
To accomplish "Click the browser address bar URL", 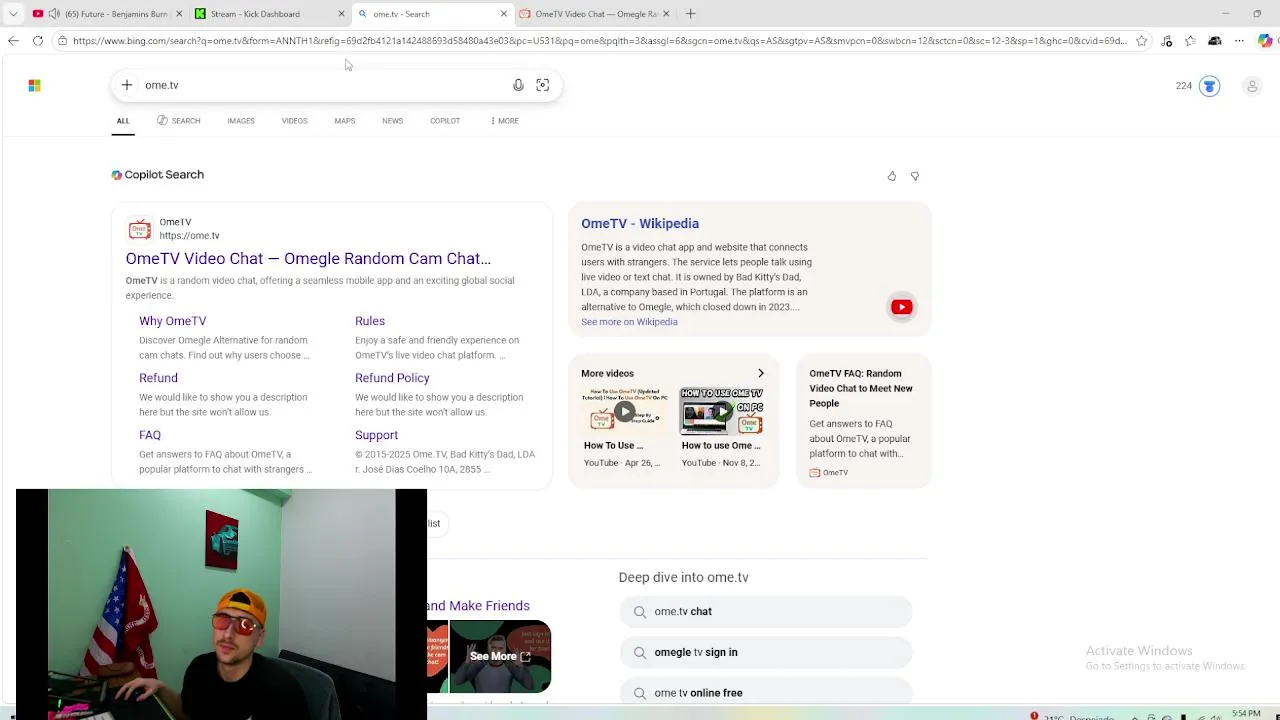I will coord(600,41).
